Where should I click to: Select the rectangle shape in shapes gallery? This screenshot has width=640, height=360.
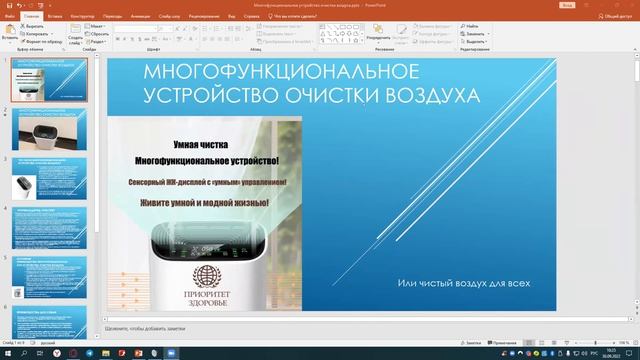click(343, 27)
